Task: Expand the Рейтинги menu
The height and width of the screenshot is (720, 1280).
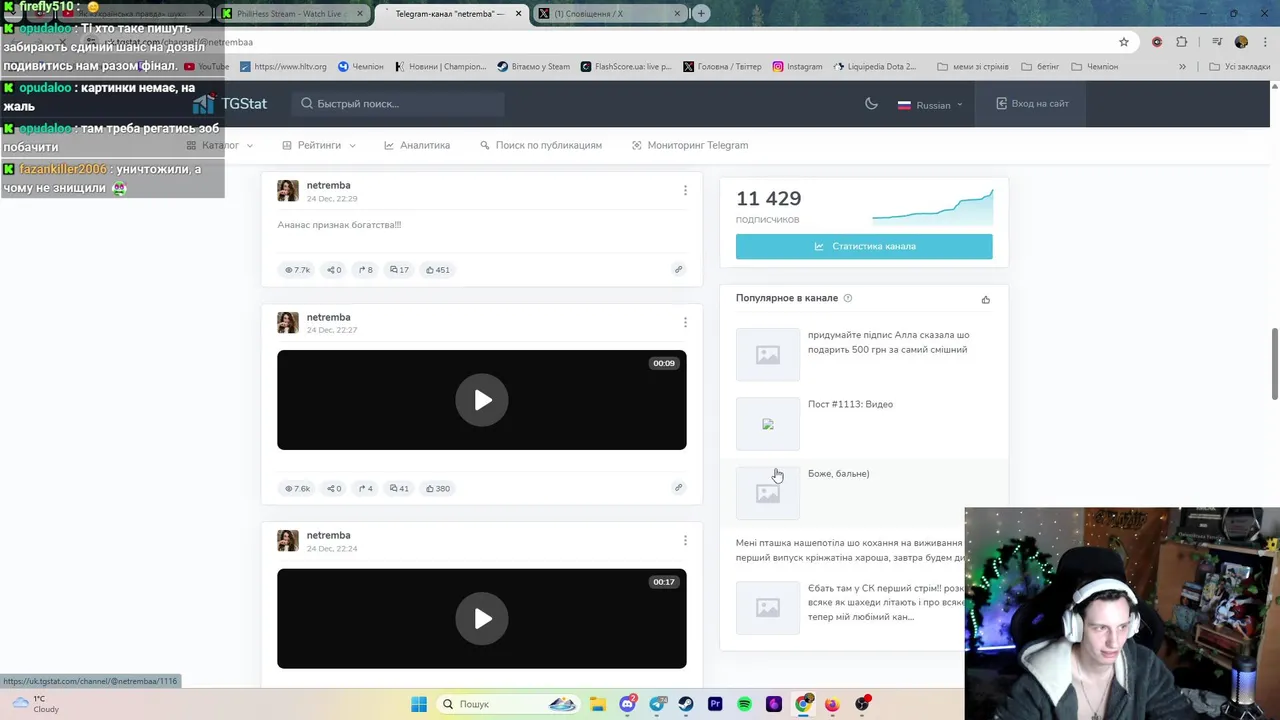Action: point(319,145)
